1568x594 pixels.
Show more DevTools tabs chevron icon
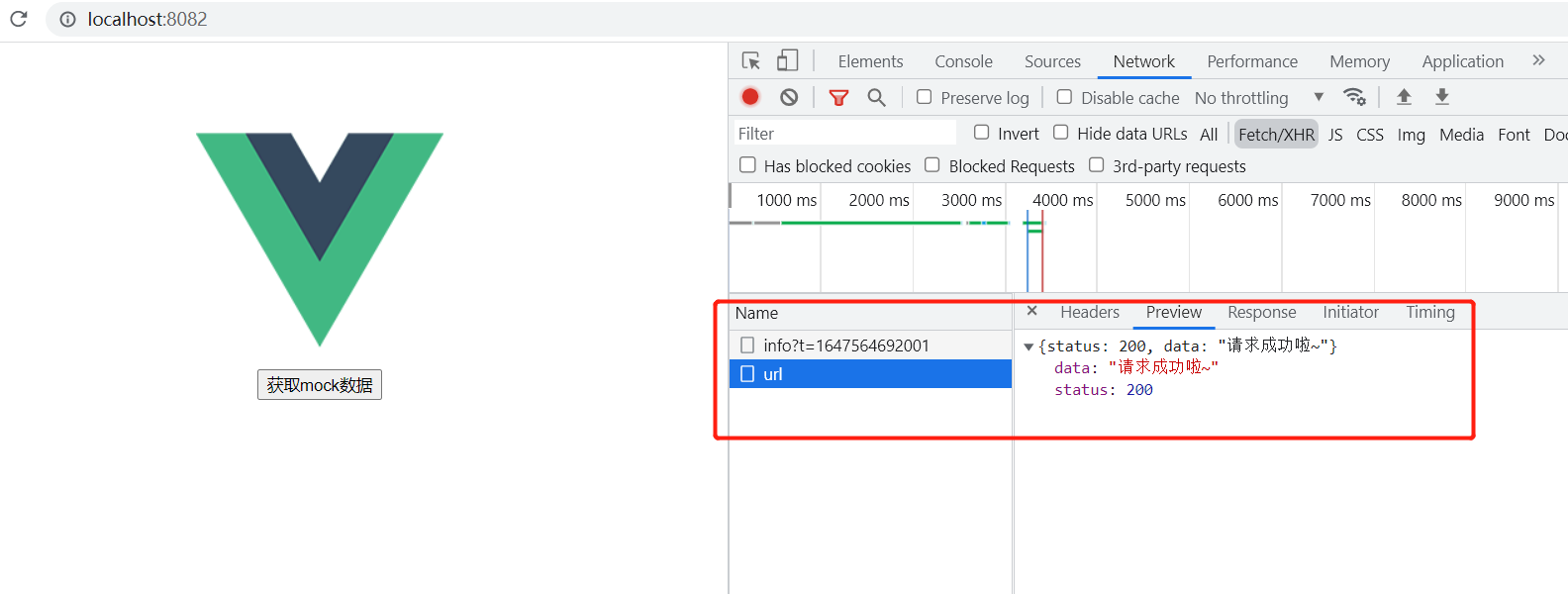pos(1538,60)
